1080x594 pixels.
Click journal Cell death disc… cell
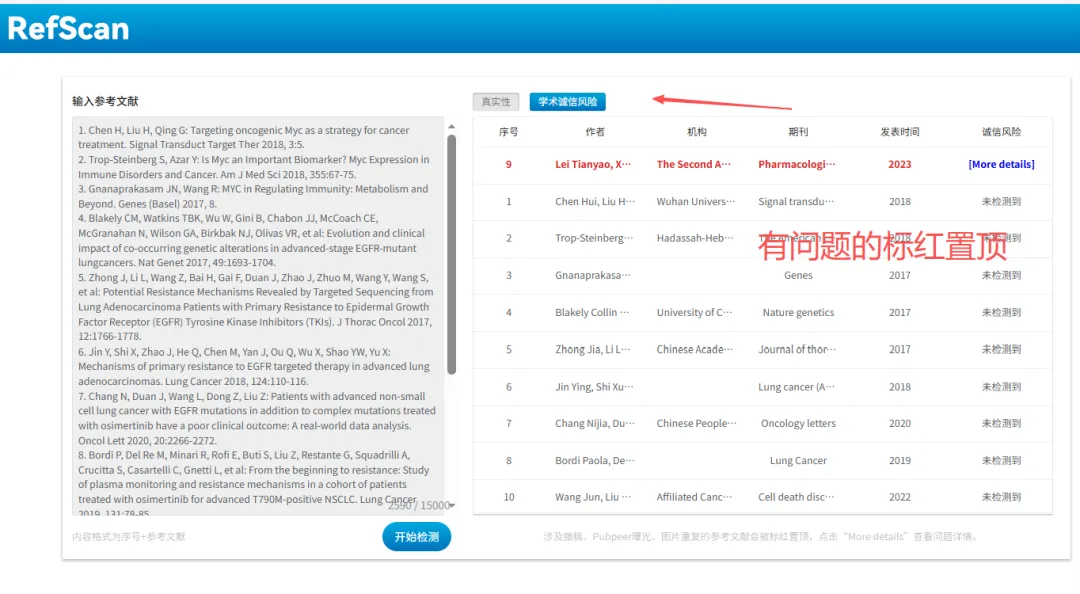point(796,497)
